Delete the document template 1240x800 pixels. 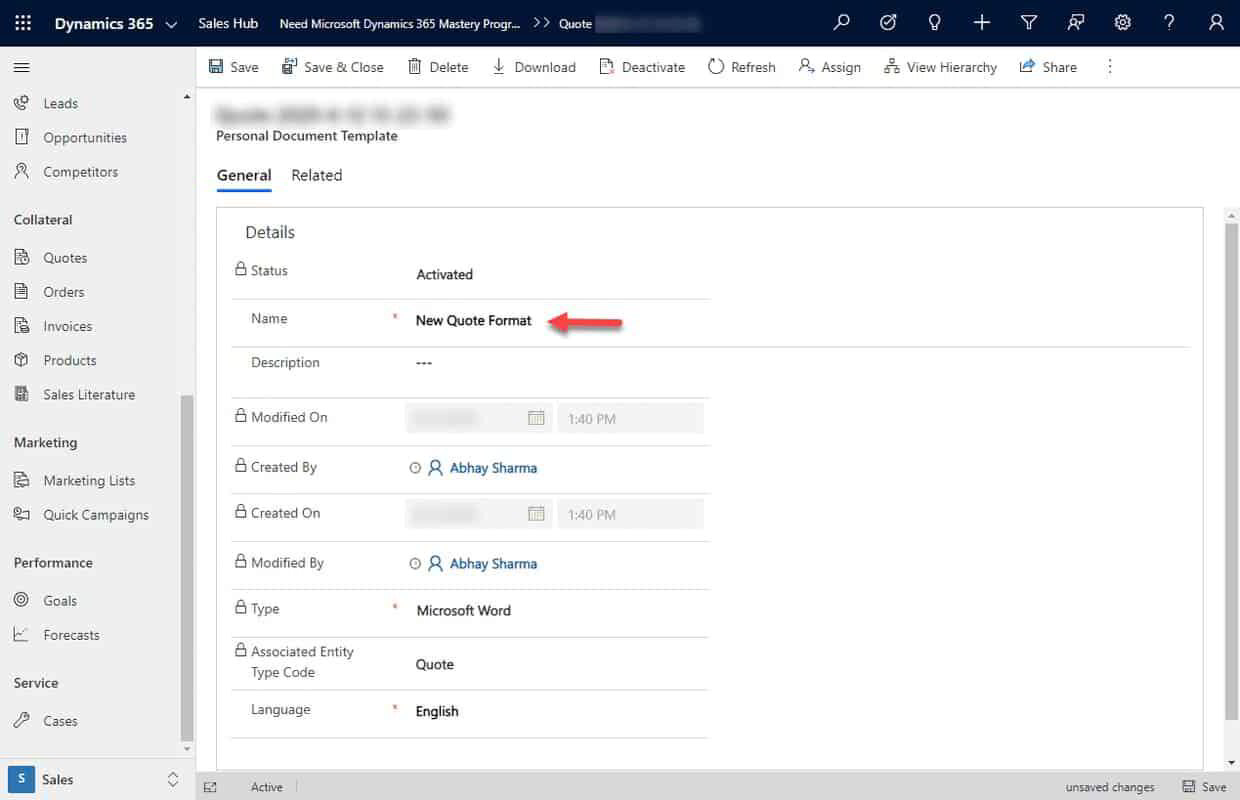(x=438, y=66)
